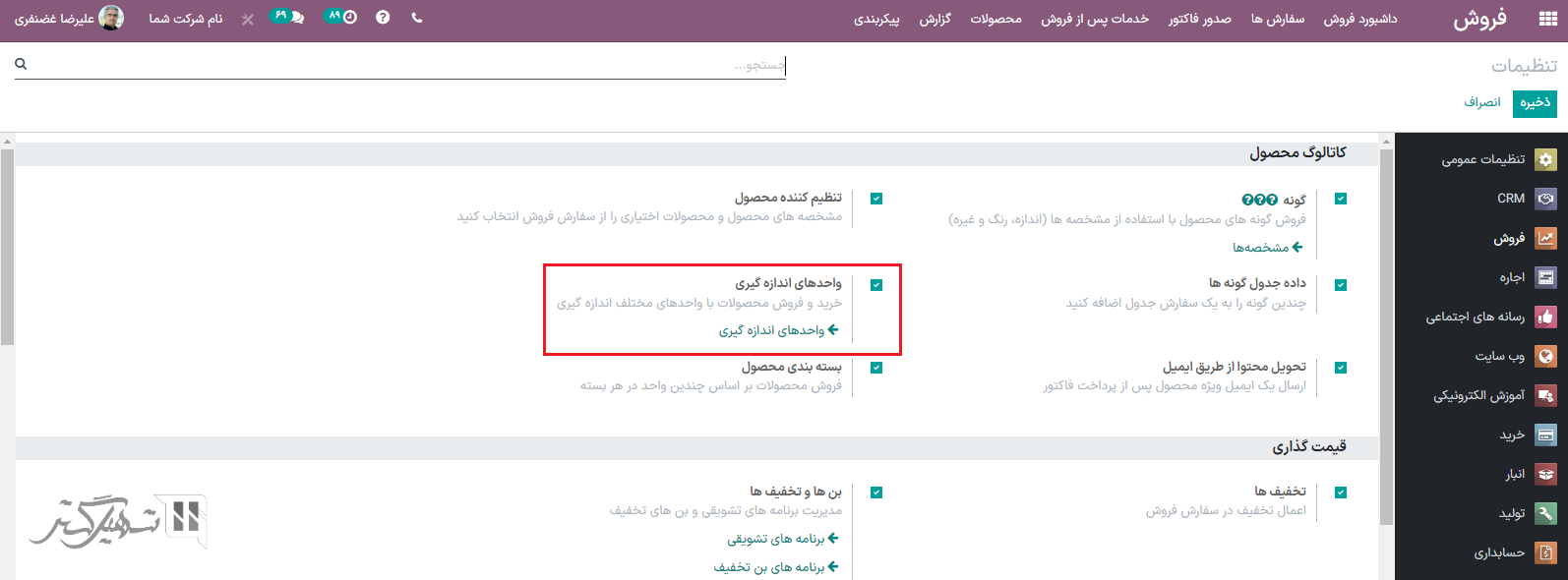The image size is (1568, 580).
Task: Click ذخیره save button
Action: 1535,102
